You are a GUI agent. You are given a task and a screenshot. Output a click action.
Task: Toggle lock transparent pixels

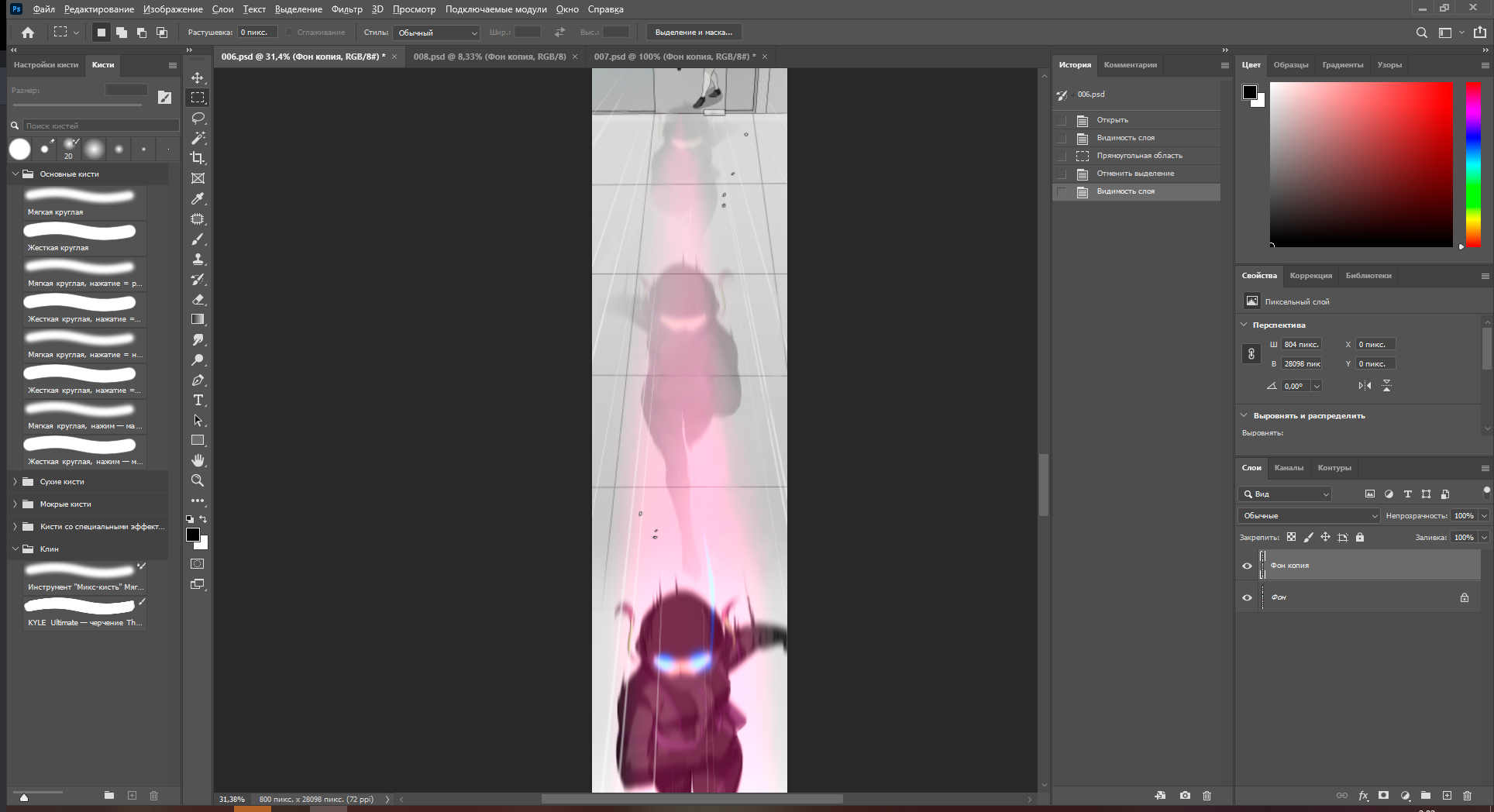tap(1291, 537)
